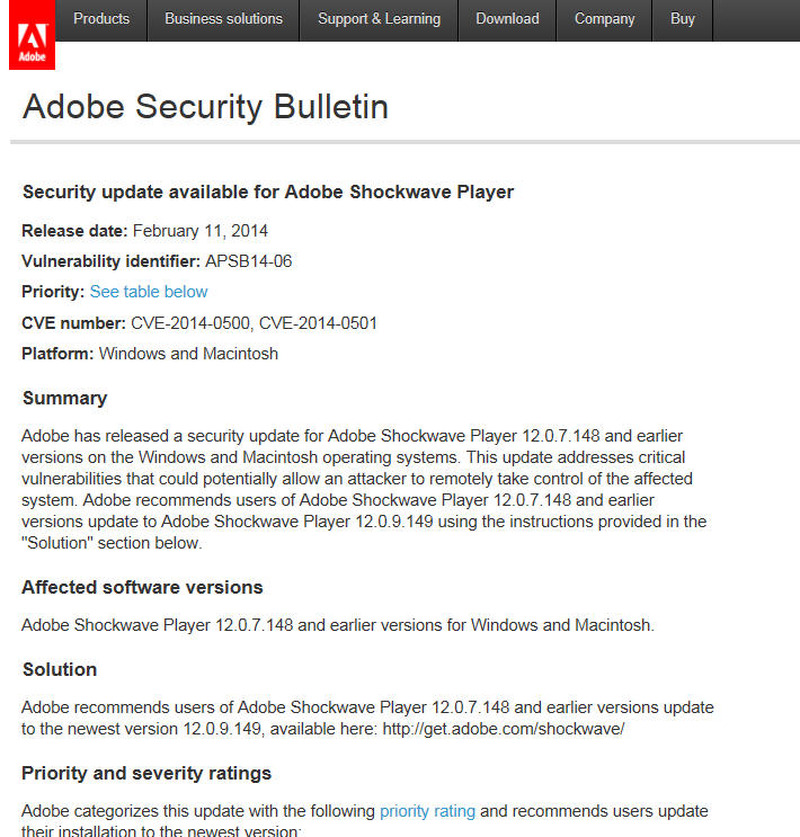Click the Solution section heading
The height and width of the screenshot is (837, 800).
point(59,669)
